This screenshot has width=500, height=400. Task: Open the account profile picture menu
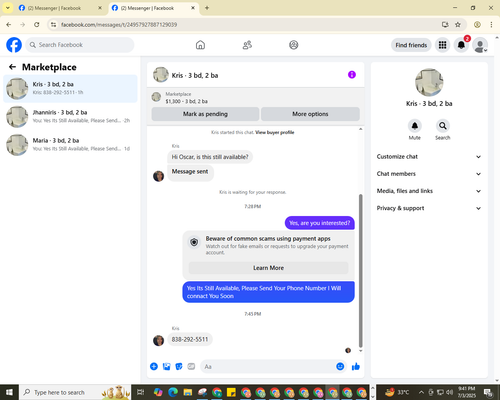point(480,45)
